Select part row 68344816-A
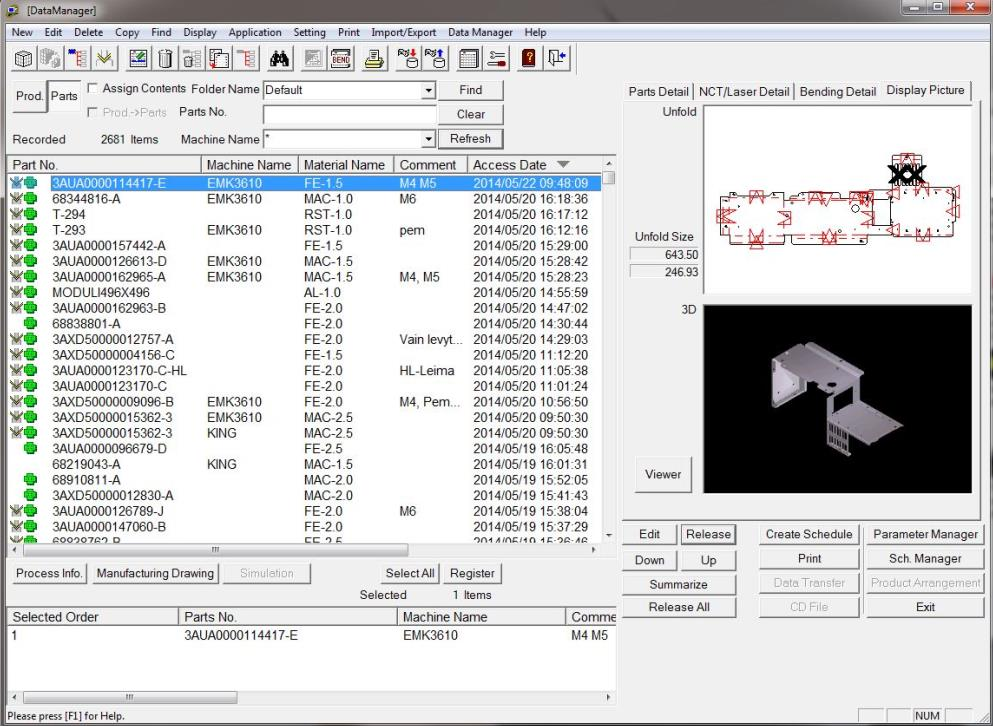 coord(304,199)
